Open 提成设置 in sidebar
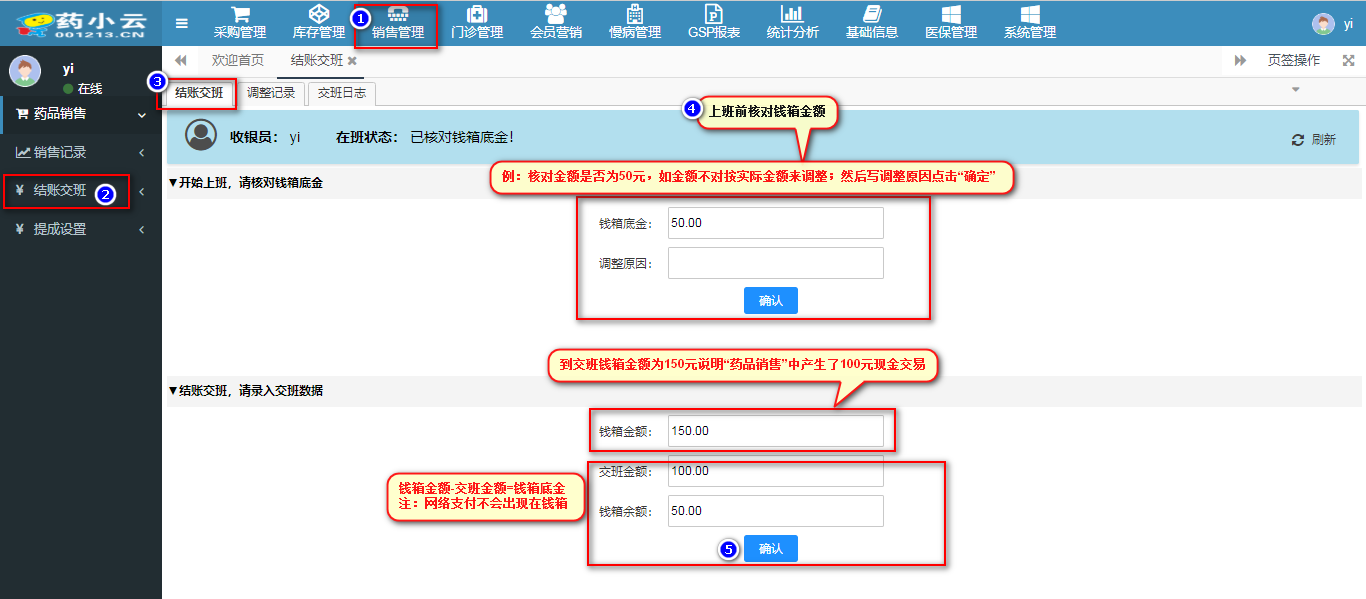Screen dimensions: 1366x599 click(60, 230)
